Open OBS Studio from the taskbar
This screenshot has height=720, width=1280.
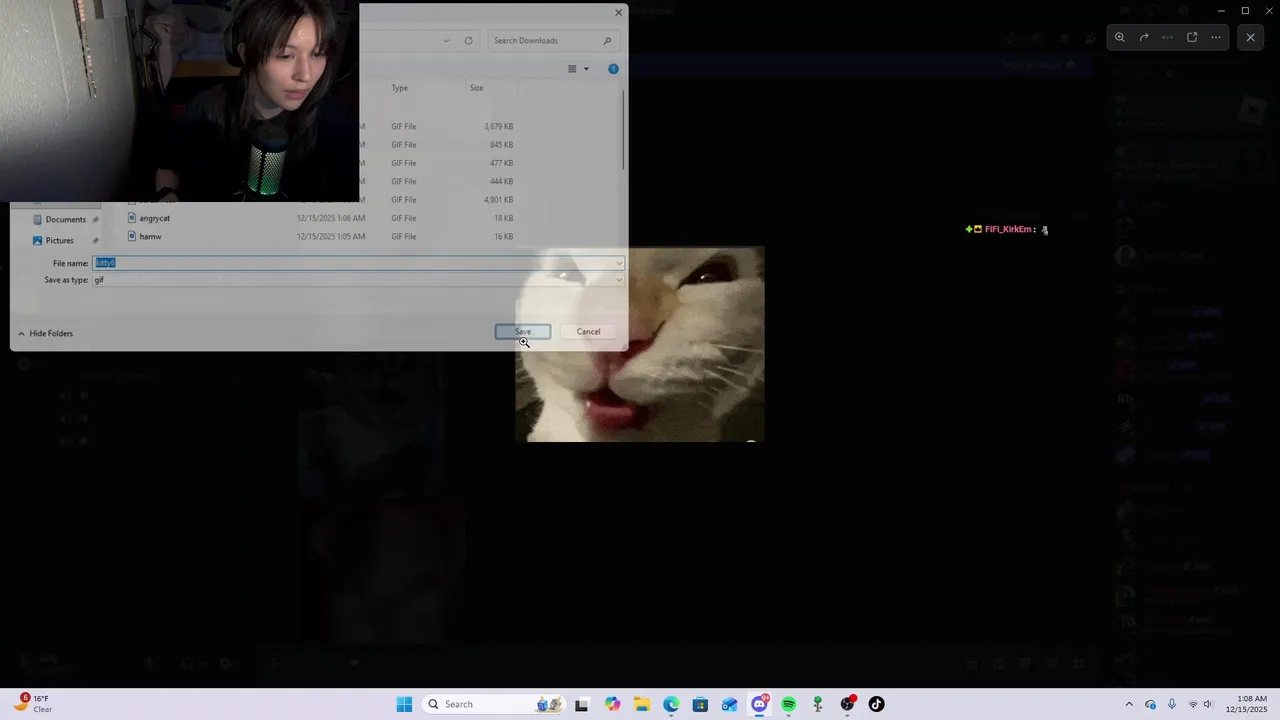coord(848,704)
